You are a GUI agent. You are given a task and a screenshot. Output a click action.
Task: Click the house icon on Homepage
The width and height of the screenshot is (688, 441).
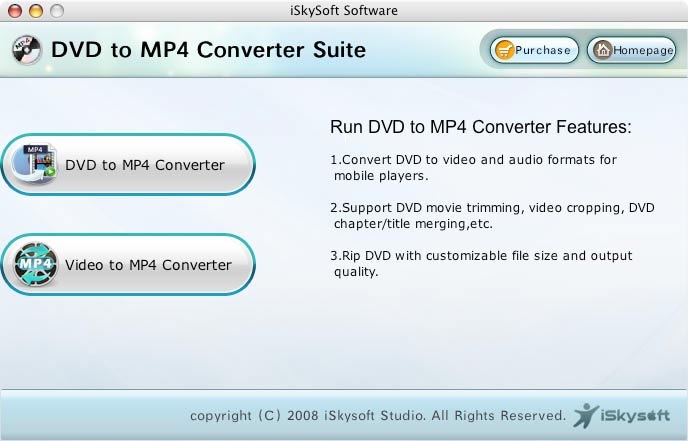click(x=602, y=50)
